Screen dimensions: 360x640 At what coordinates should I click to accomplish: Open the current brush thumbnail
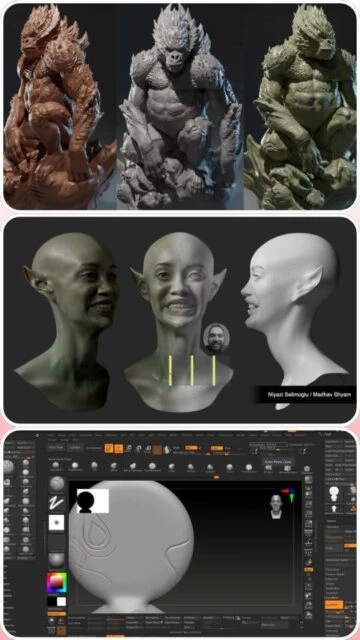57,484
